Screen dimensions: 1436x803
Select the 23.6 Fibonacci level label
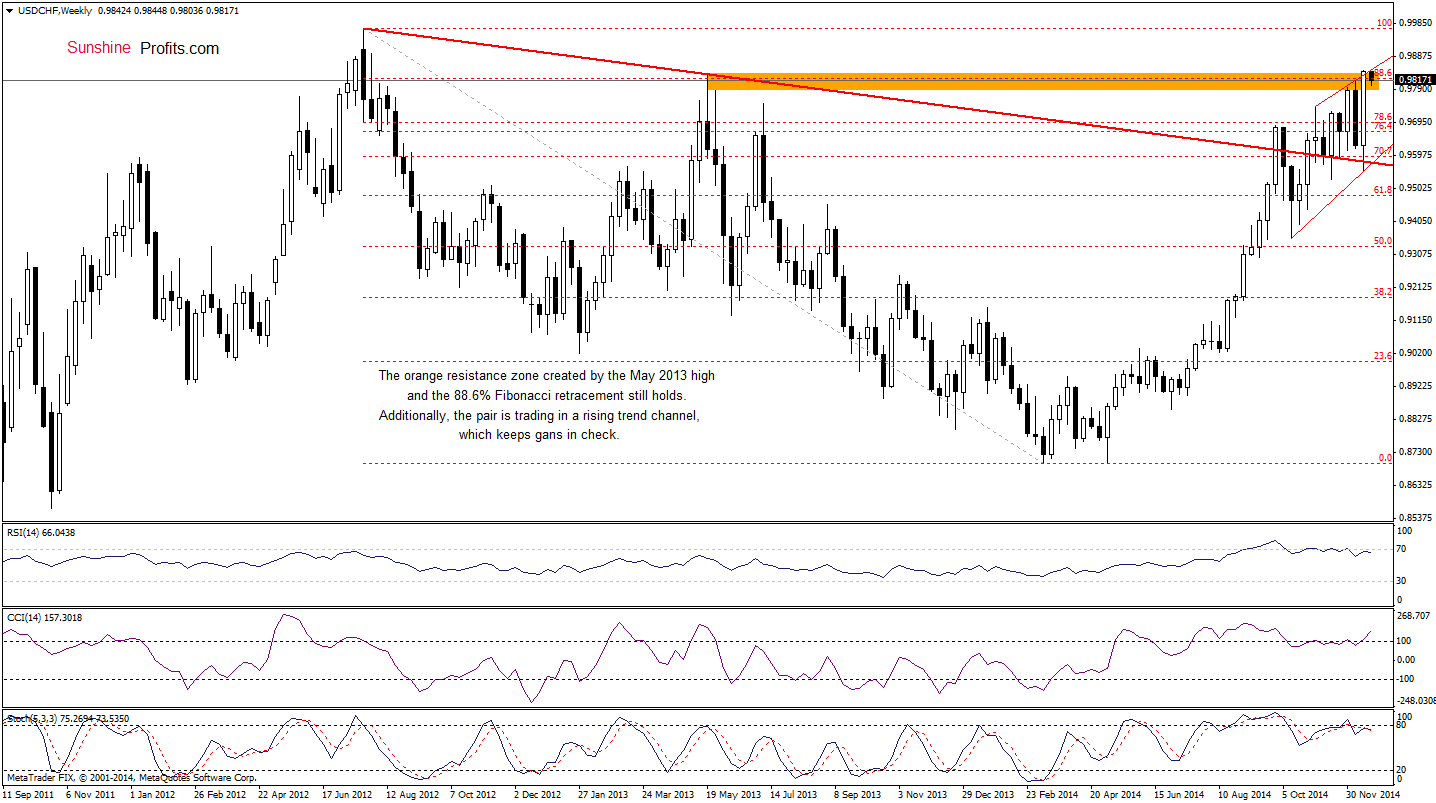(x=1383, y=355)
